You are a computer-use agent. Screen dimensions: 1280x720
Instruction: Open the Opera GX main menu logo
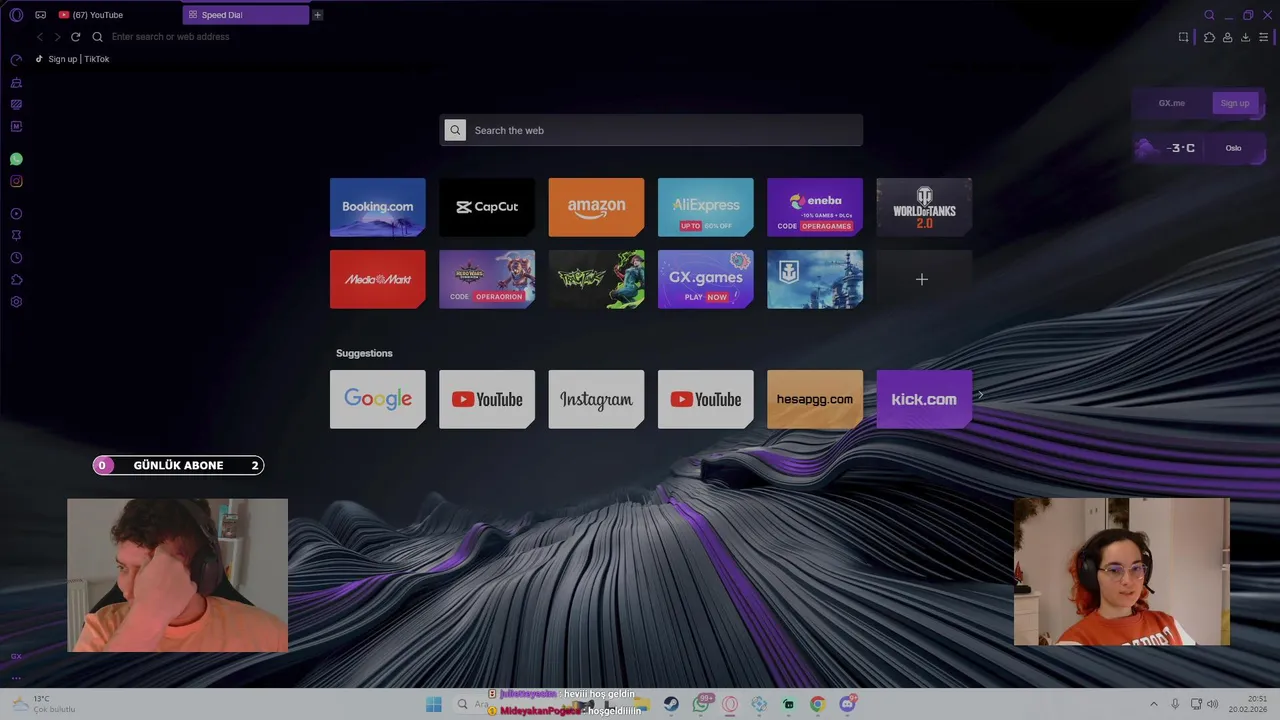pyautogui.click(x=16, y=15)
